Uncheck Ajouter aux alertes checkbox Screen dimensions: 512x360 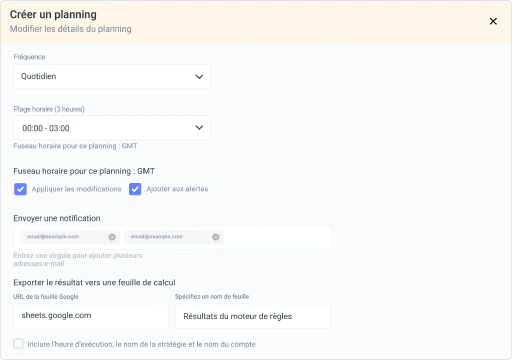135,189
